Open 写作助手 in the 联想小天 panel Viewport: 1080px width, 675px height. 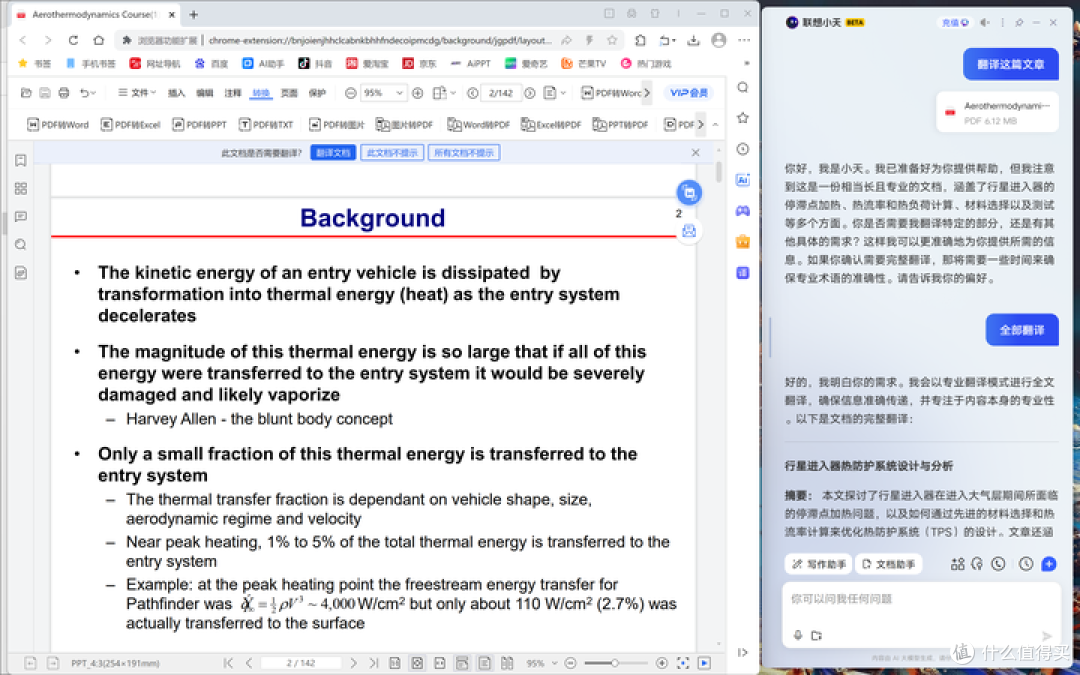point(818,564)
